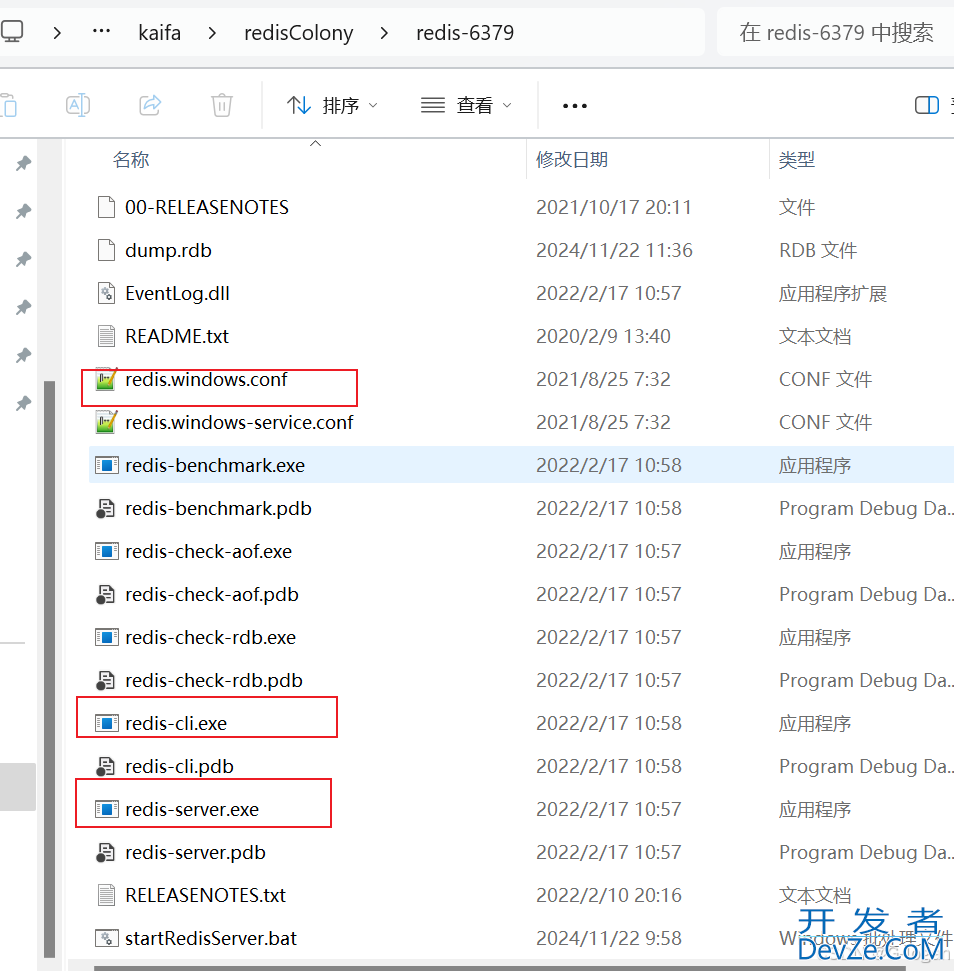Select the file name redis-cli.exe

176,723
